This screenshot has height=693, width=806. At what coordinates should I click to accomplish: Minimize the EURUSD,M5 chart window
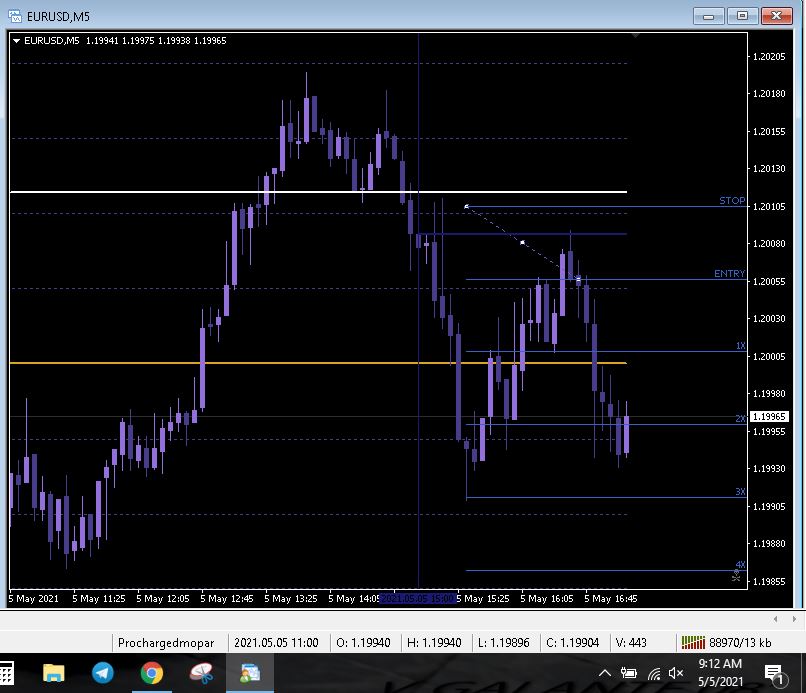[x=708, y=16]
